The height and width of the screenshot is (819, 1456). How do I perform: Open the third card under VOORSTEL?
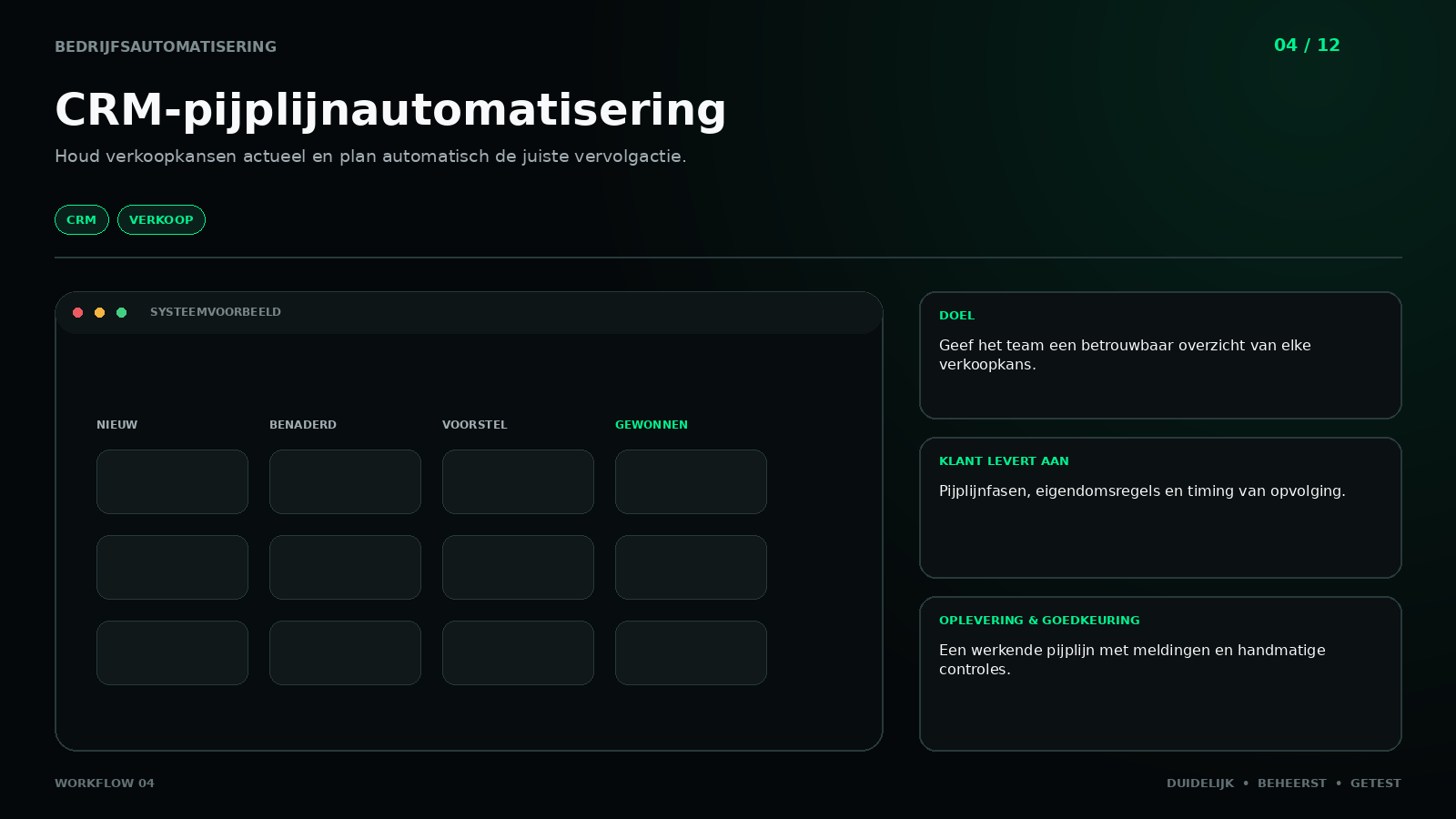pyautogui.click(x=518, y=652)
